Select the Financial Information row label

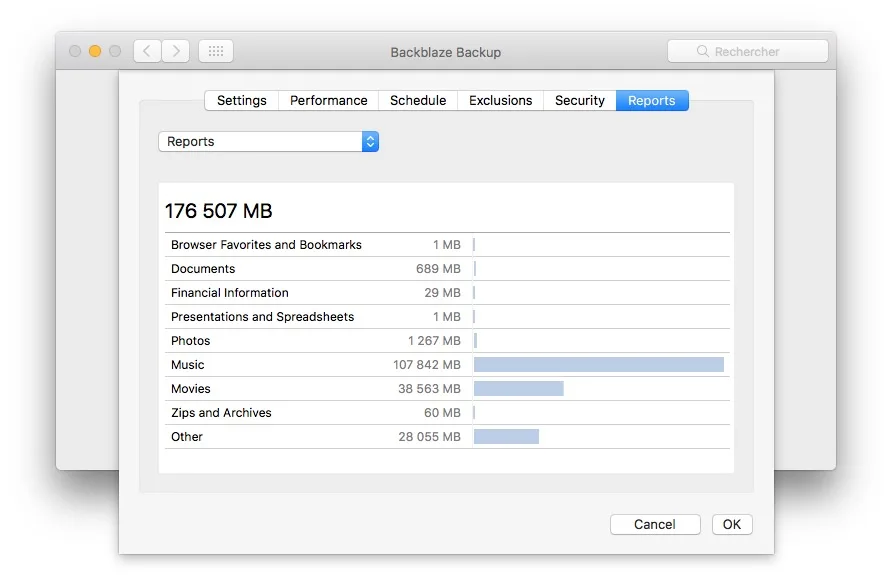[x=230, y=292]
